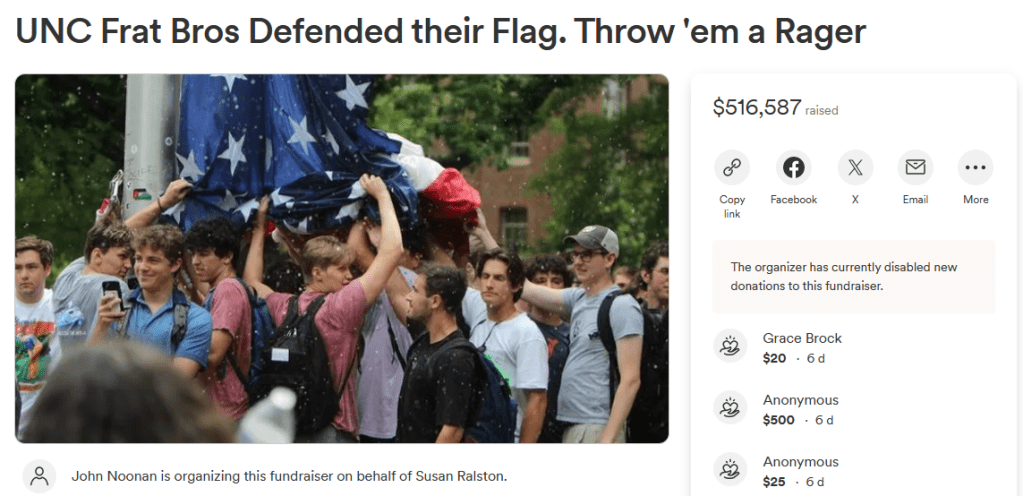The width and height of the screenshot is (1023, 496).
Task: Click the Facebook share label
Action: pos(793,200)
